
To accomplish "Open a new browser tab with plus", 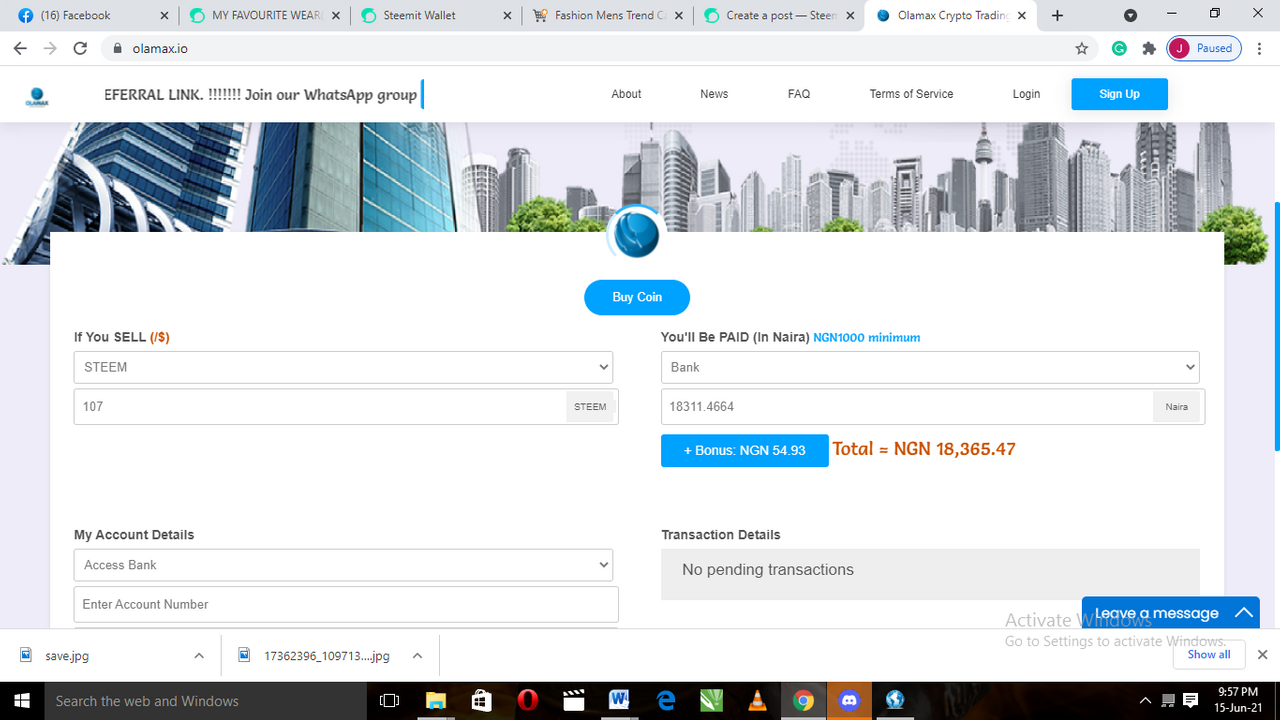I will pyautogui.click(x=1057, y=16).
